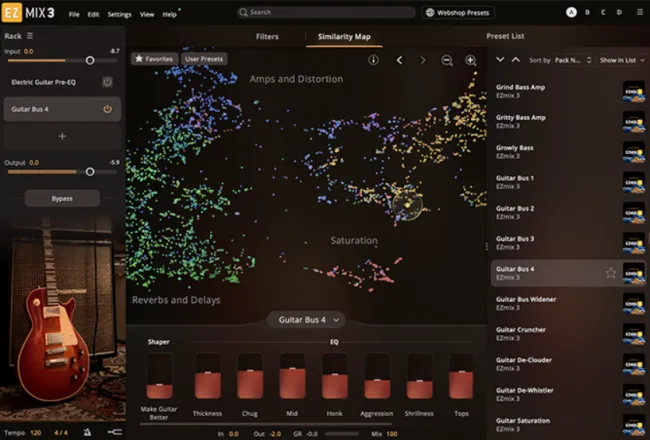Screen dimensions: 650x440
Task: Expand the Guitar Bus 4 preset dropdown
Action: click(x=306, y=320)
